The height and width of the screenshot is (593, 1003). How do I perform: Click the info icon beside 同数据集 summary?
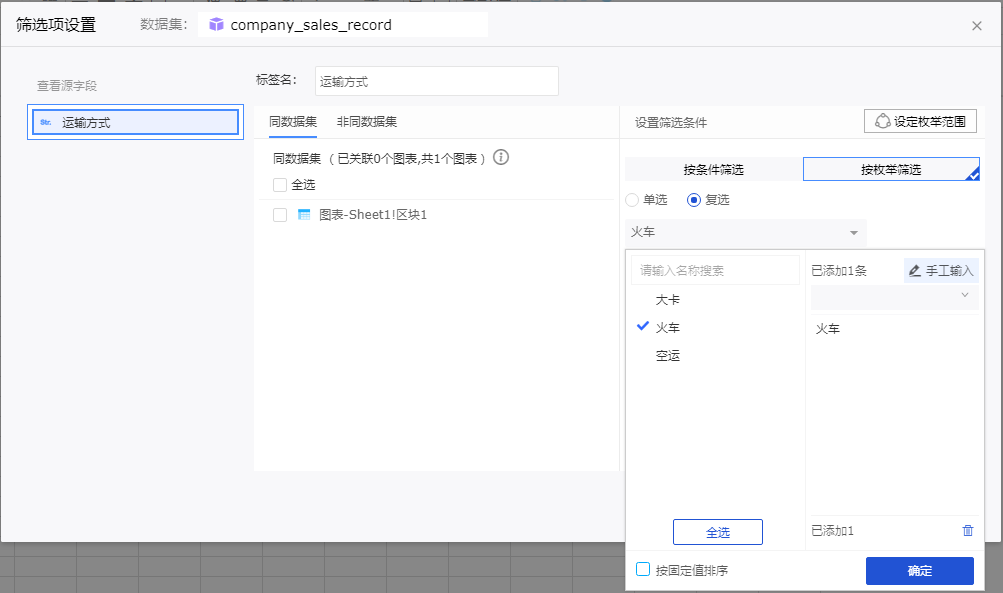(x=501, y=157)
